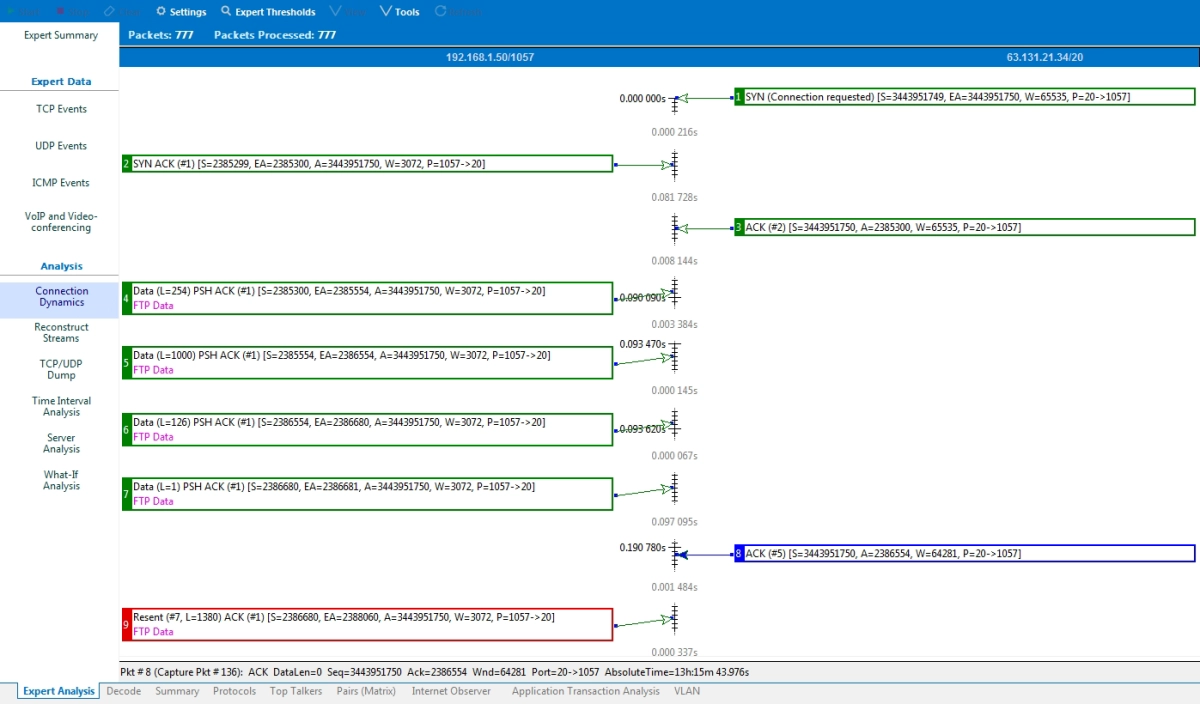Click the 0.003 384s time delta
This screenshot has height=704, width=1200.
pyautogui.click(x=674, y=325)
